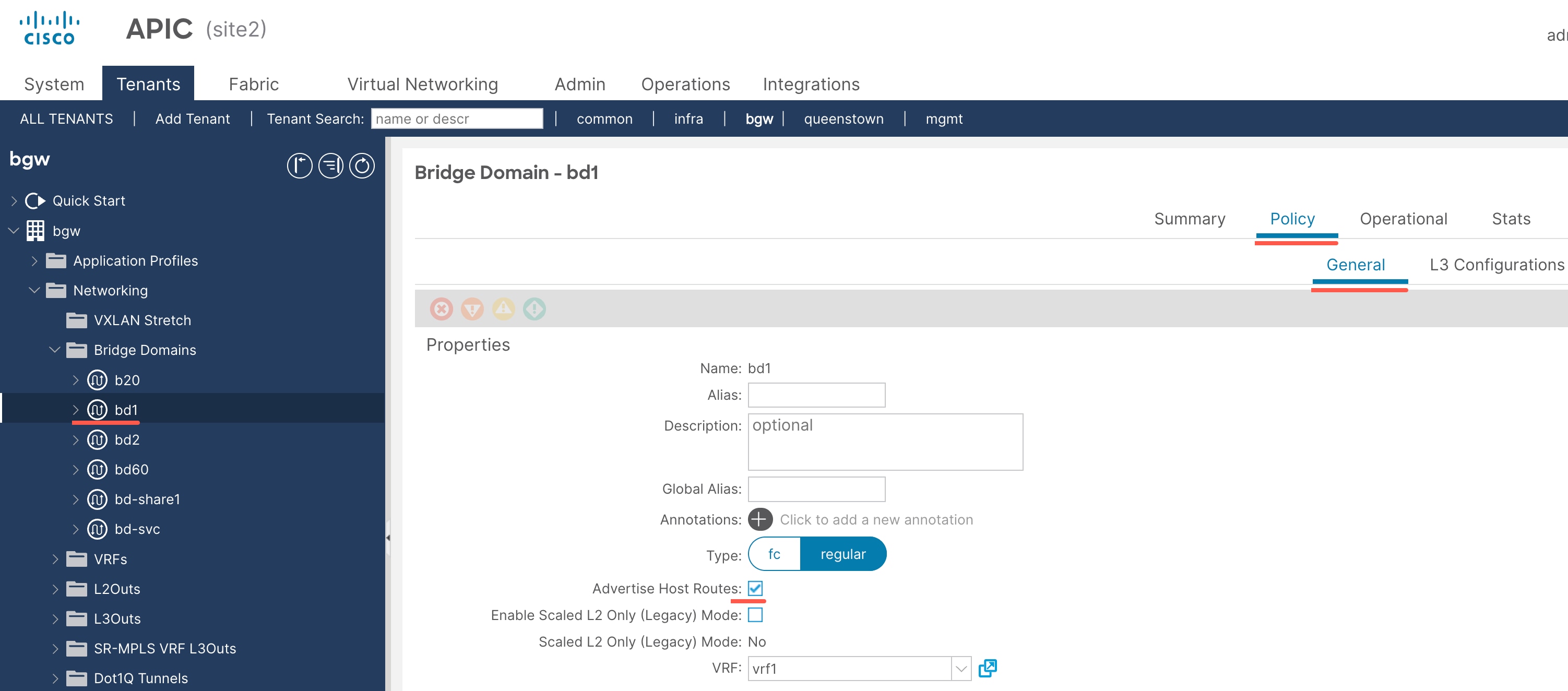Screen dimensions: 1568x691
Task: Expand the Application Profiles node
Action: pyautogui.click(x=34, y=260)
